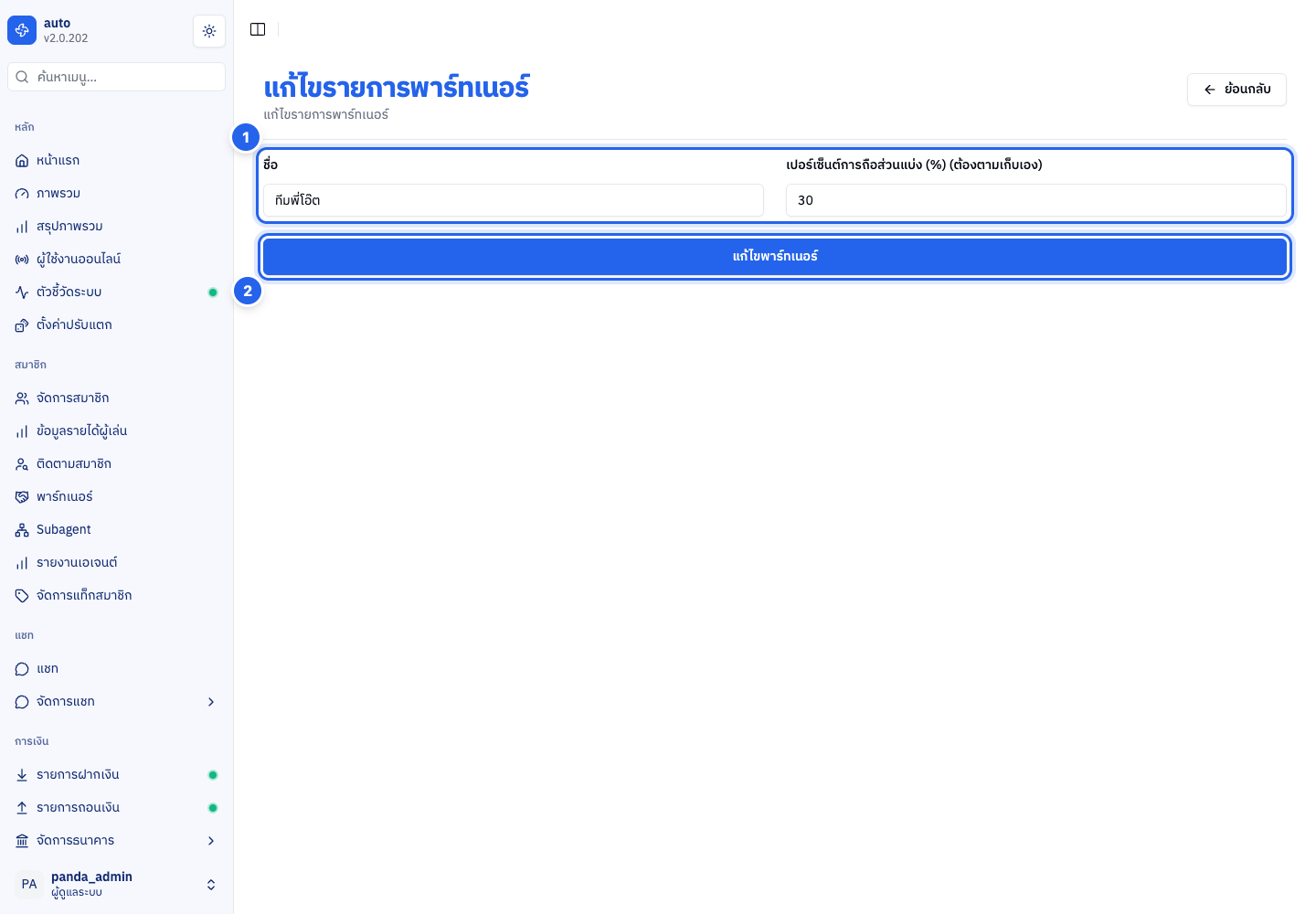
Task: Open the สรุปภาพรวม menu item
Action: (x=116, y=227)
